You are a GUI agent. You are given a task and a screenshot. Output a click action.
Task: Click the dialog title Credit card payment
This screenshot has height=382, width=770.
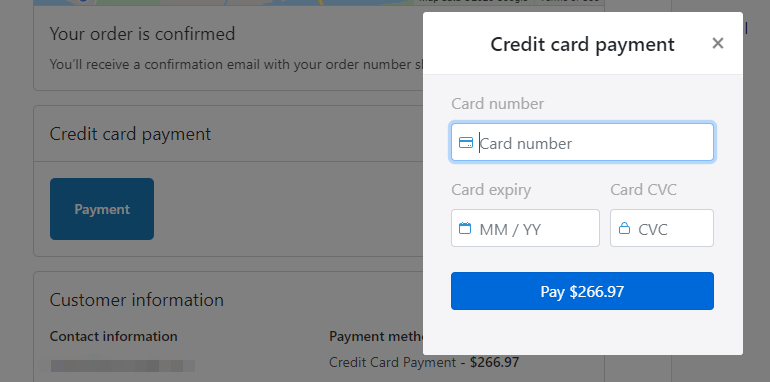click(x=582, y=44)
